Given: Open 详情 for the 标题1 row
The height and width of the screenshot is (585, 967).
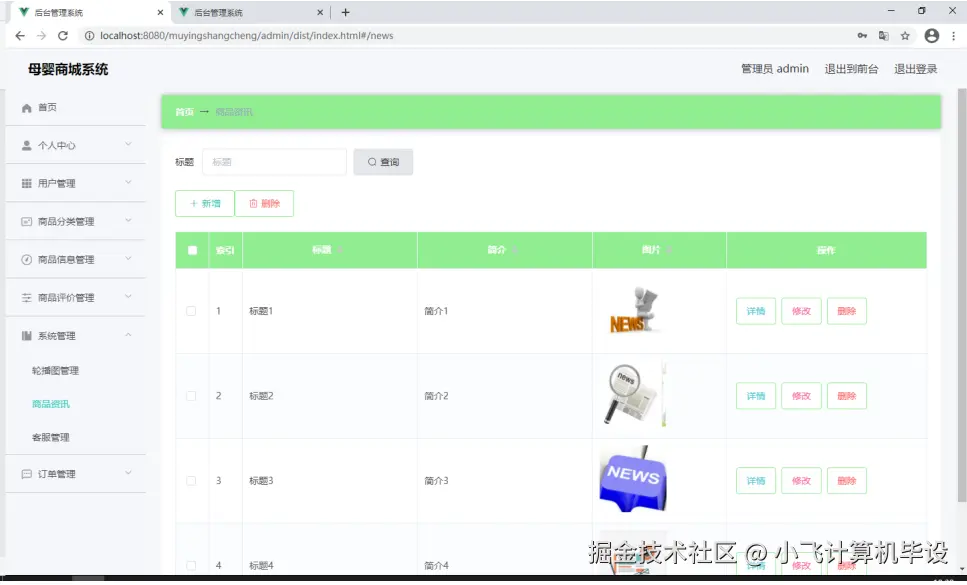Looking at the screenshot, I should (x=755, y=311).
